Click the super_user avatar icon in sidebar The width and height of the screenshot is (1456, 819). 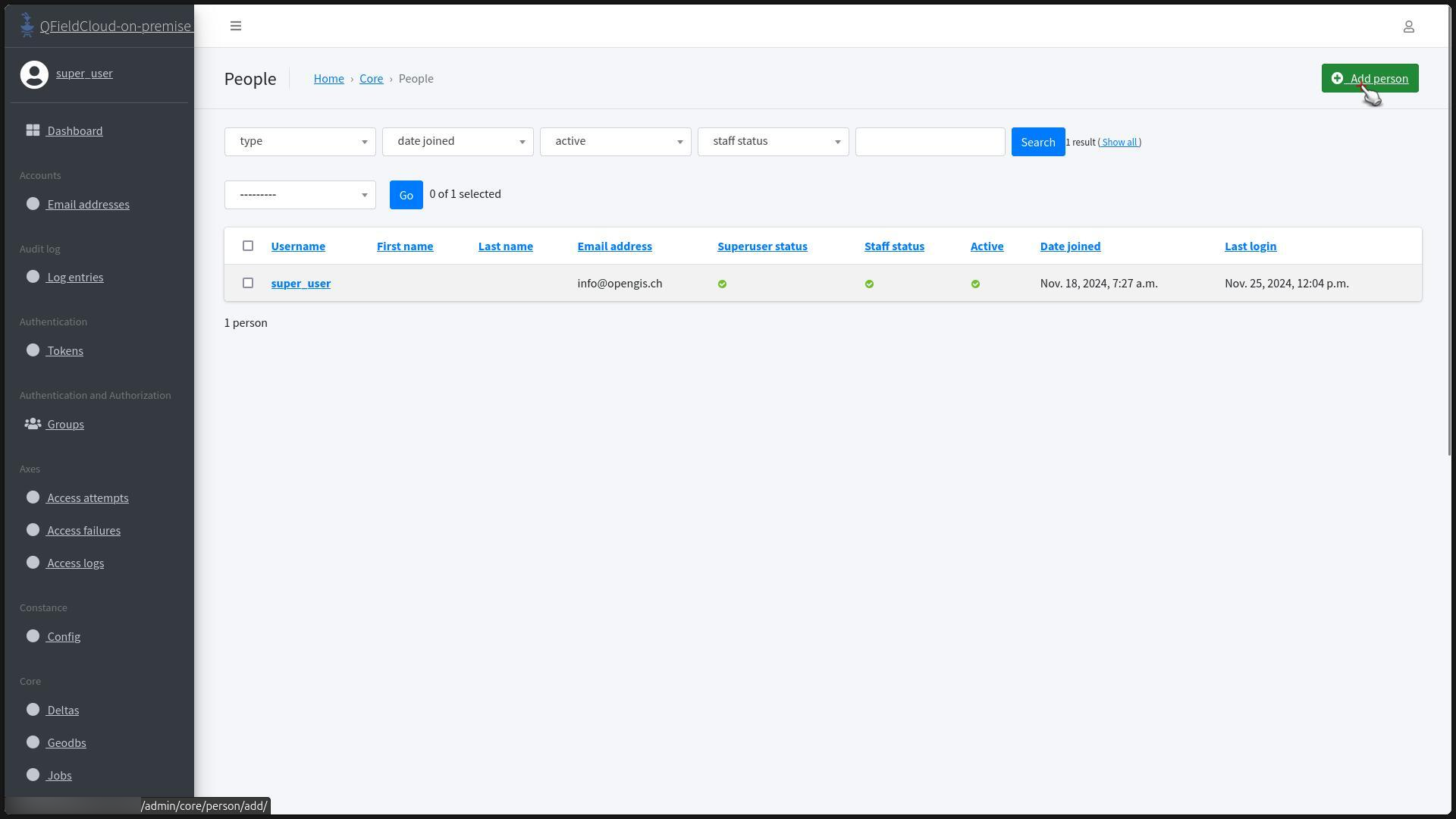[34, 74]
